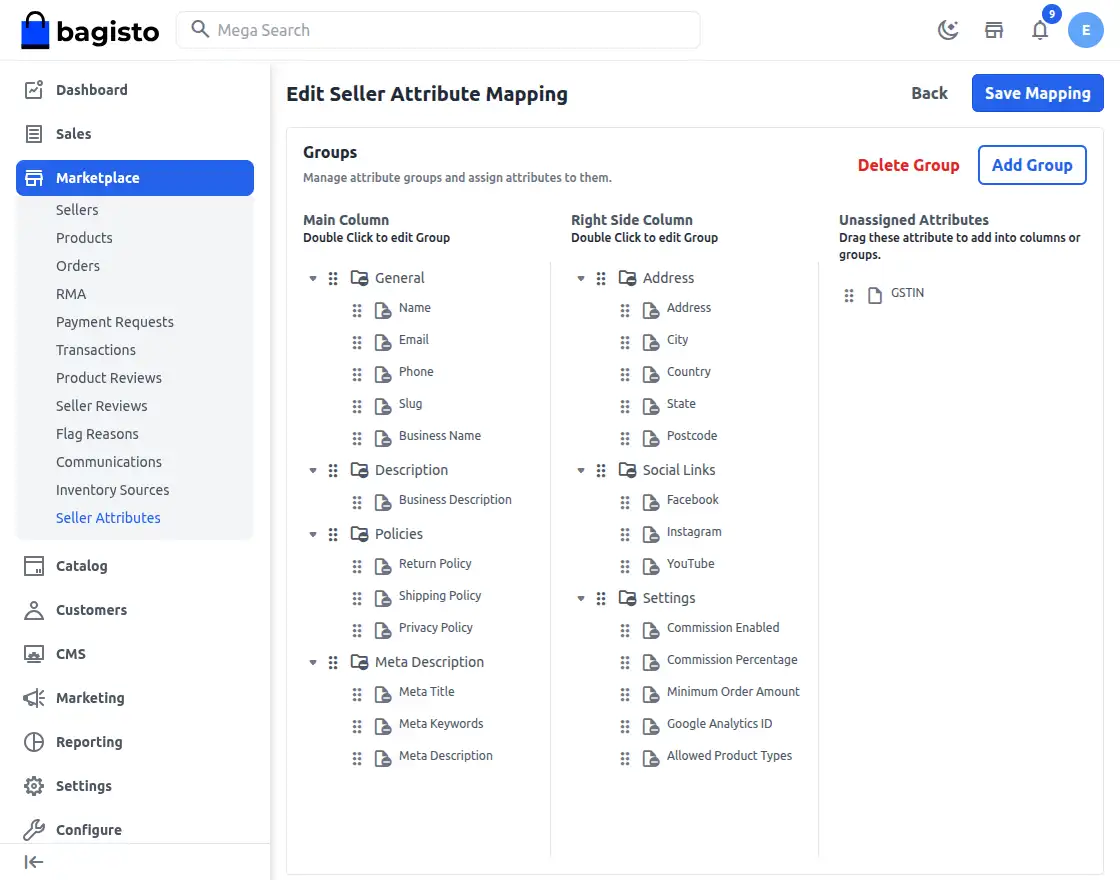1120x880 pixels.
Task: Click the GSTIN attribute document icon
Action: coord(873,293)
